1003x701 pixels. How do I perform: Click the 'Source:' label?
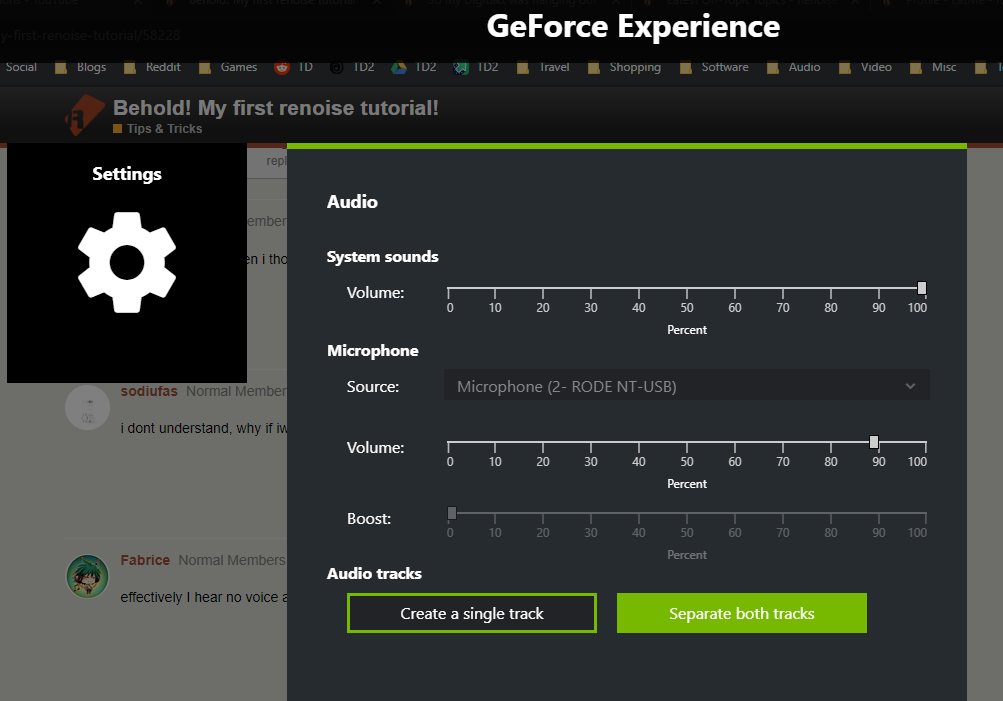click(x=373, y=386)
